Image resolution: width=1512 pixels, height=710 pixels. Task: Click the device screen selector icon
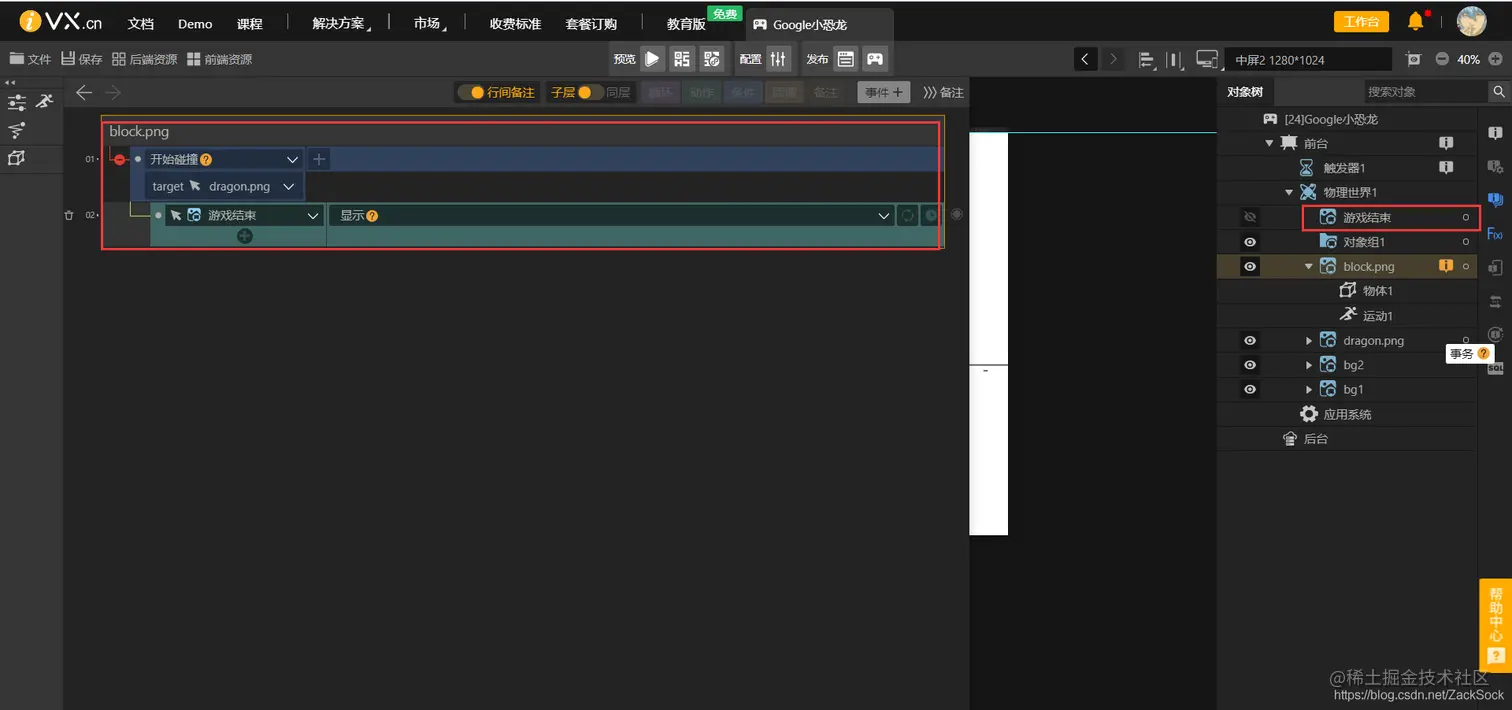point(1208,59)
